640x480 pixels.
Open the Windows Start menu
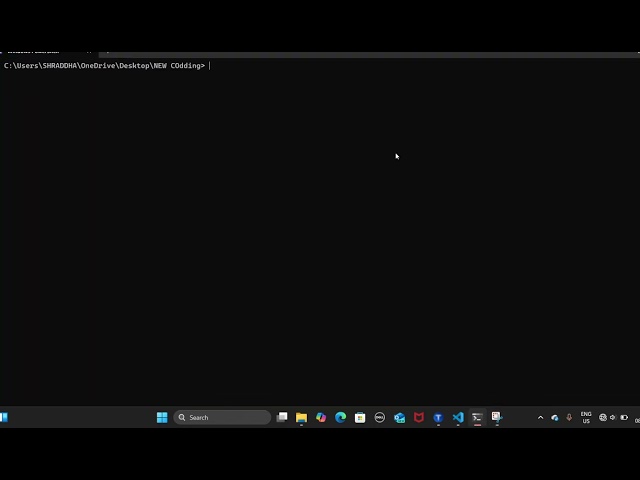162,417
